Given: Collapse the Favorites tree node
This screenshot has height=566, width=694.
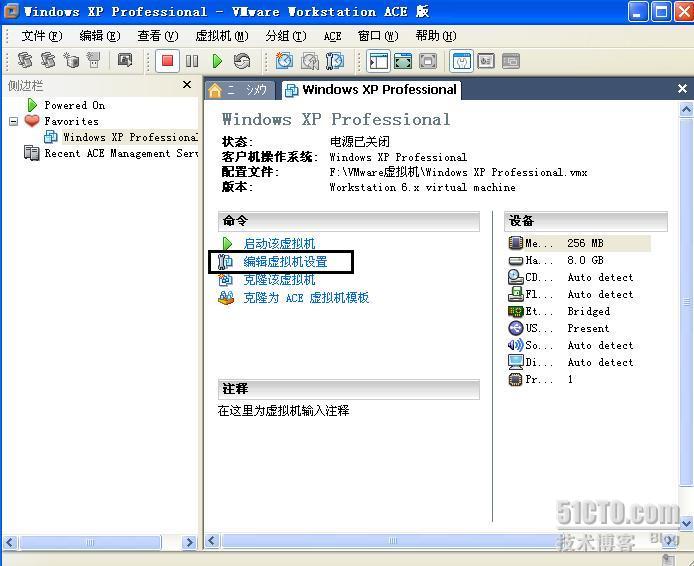Looking at the screenshot, I should coord(14,121).
